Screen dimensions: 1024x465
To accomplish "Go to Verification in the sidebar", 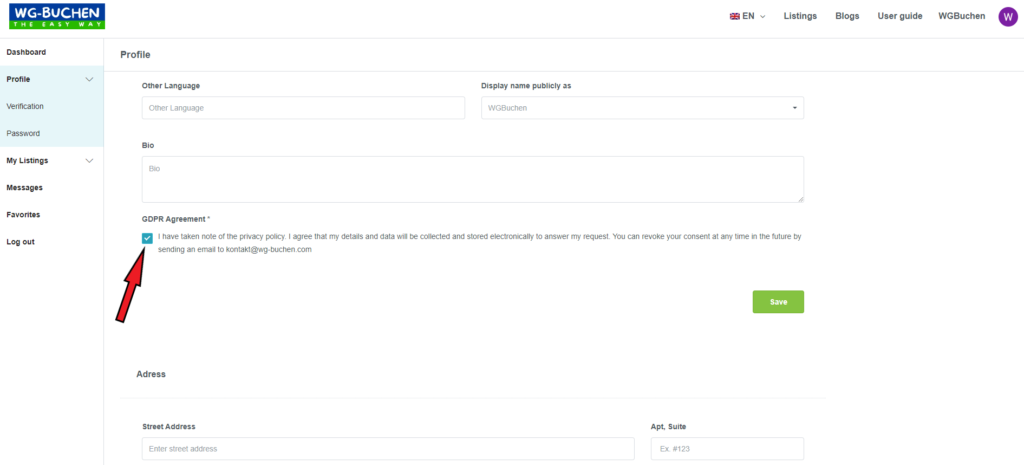I will click(x=25, y=106).
